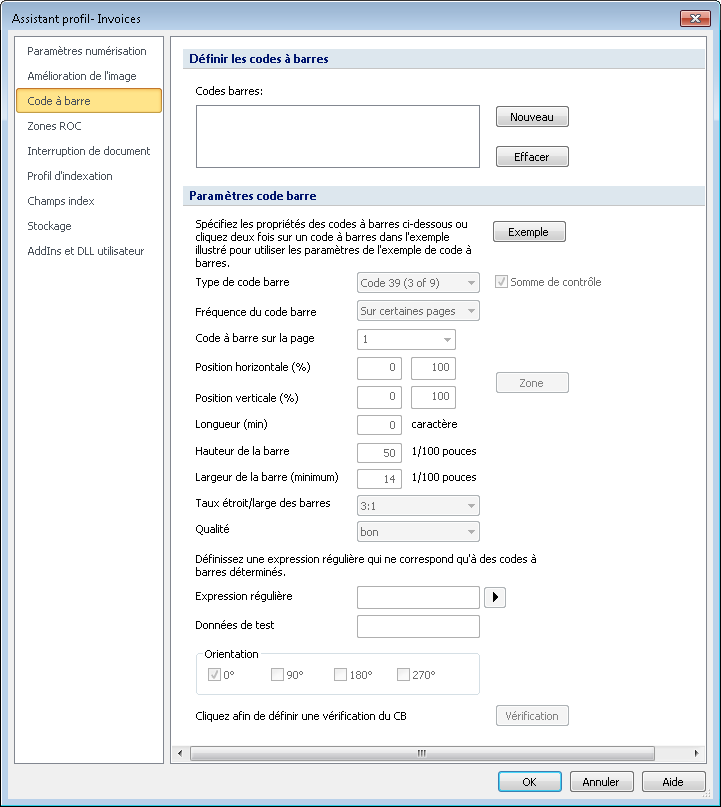Click the Codes barres list box

[338, 136]
